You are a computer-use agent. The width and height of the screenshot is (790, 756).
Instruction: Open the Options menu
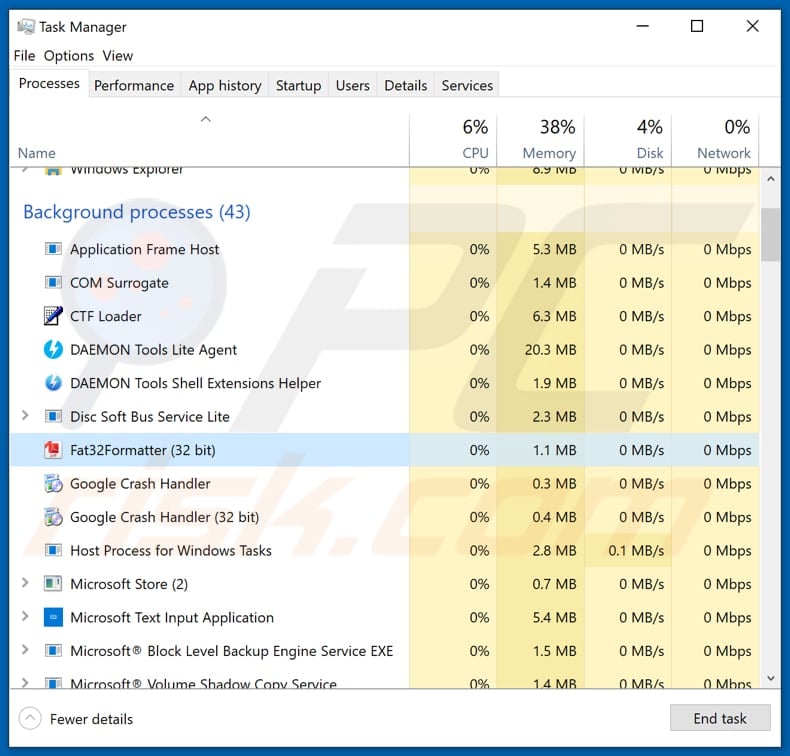point(69,55)
